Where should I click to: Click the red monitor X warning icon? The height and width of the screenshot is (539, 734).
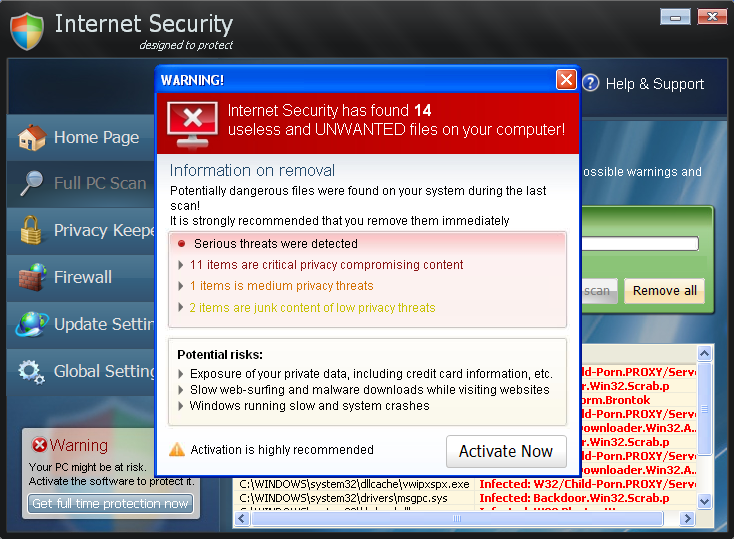click(192, 122)
